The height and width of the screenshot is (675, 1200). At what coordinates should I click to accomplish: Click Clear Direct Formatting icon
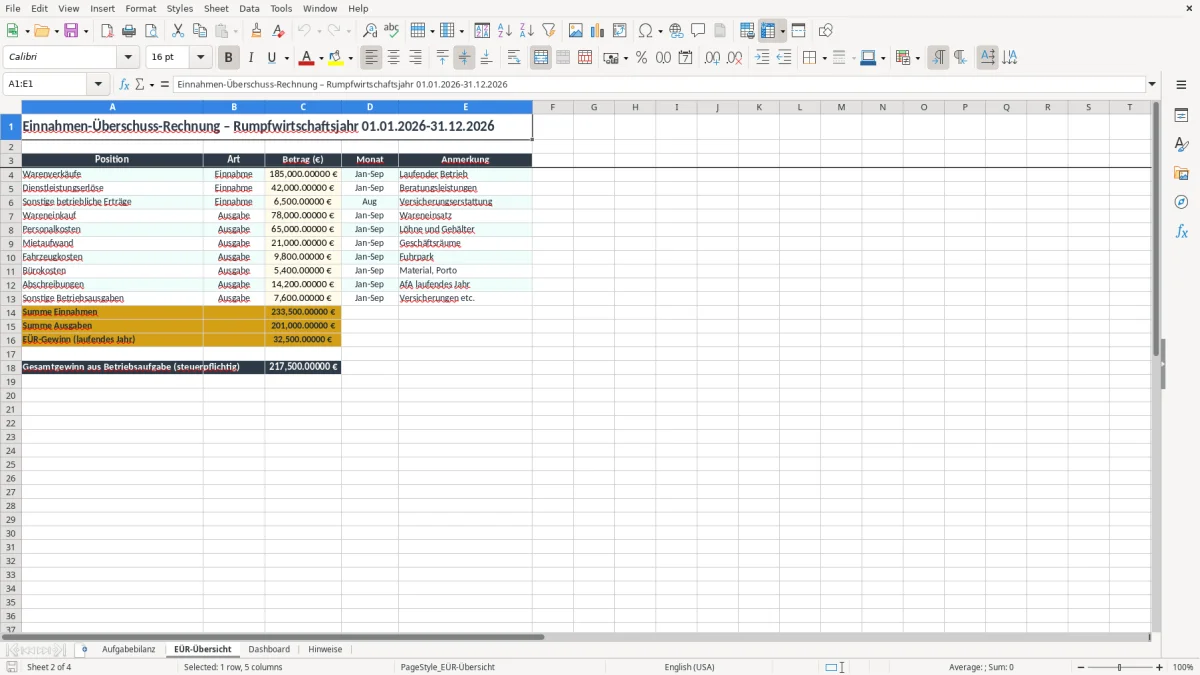coord(278,31)
